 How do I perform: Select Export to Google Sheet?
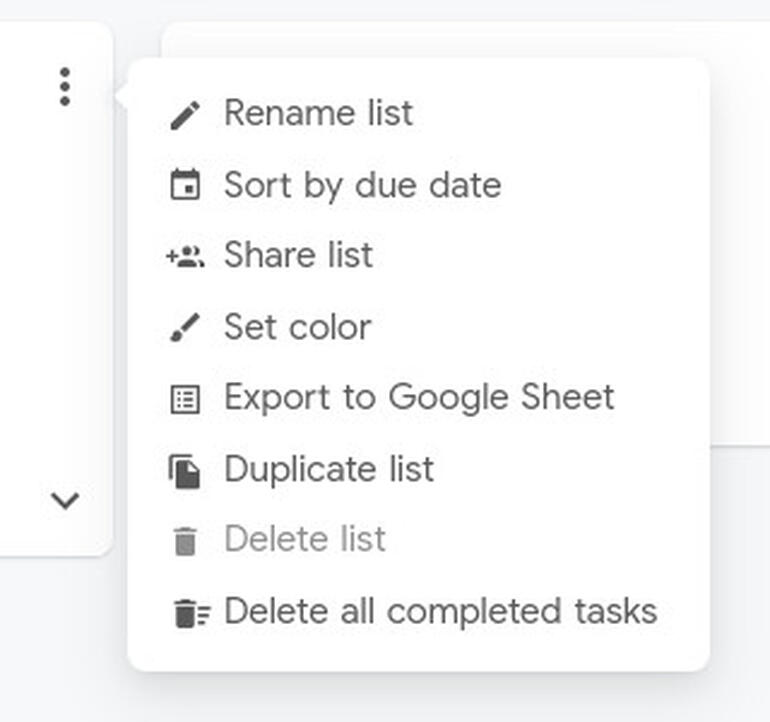pyautogui.click(x=418, y=398)
